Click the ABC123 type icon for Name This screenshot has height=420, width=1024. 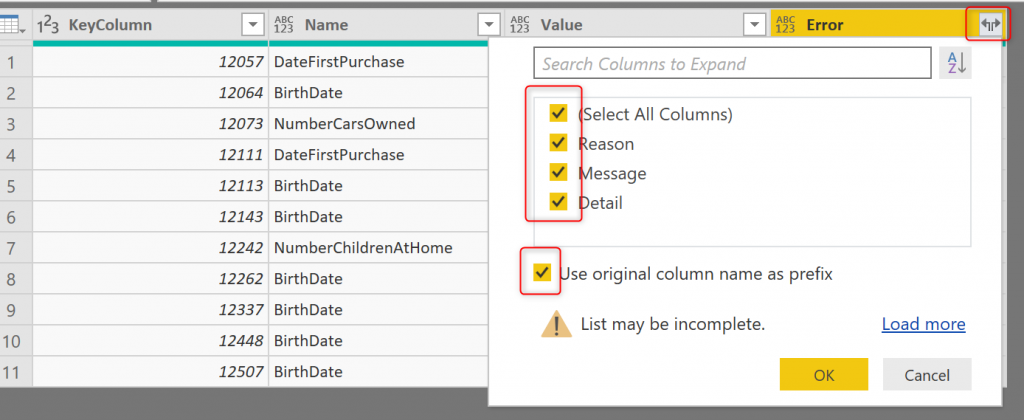click(x=285, y=25)
